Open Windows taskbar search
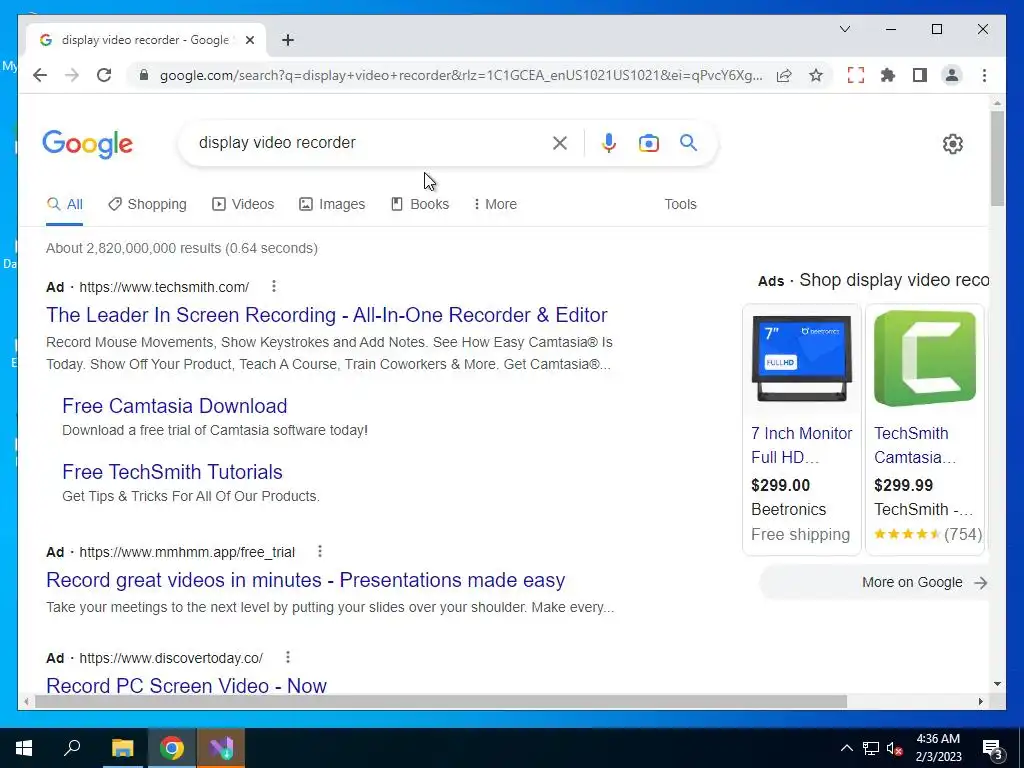This screenshot has height=768, width=1024. pyautogui.click(x=72, y=748)
